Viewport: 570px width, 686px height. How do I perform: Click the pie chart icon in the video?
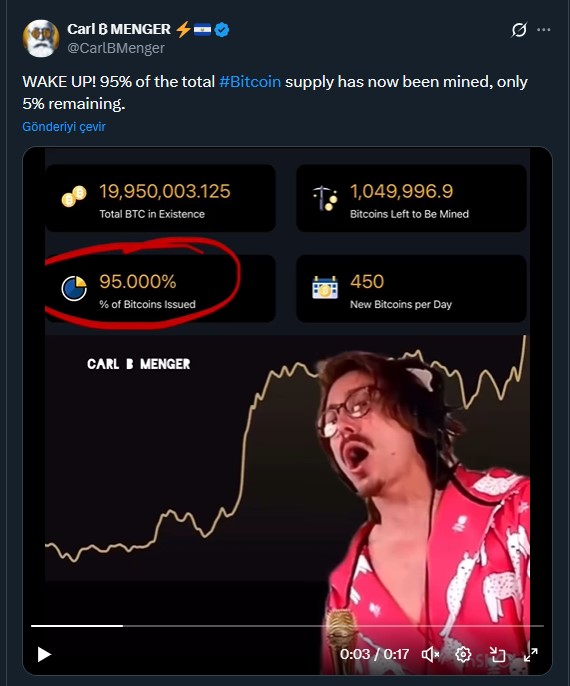coord(74,288)
